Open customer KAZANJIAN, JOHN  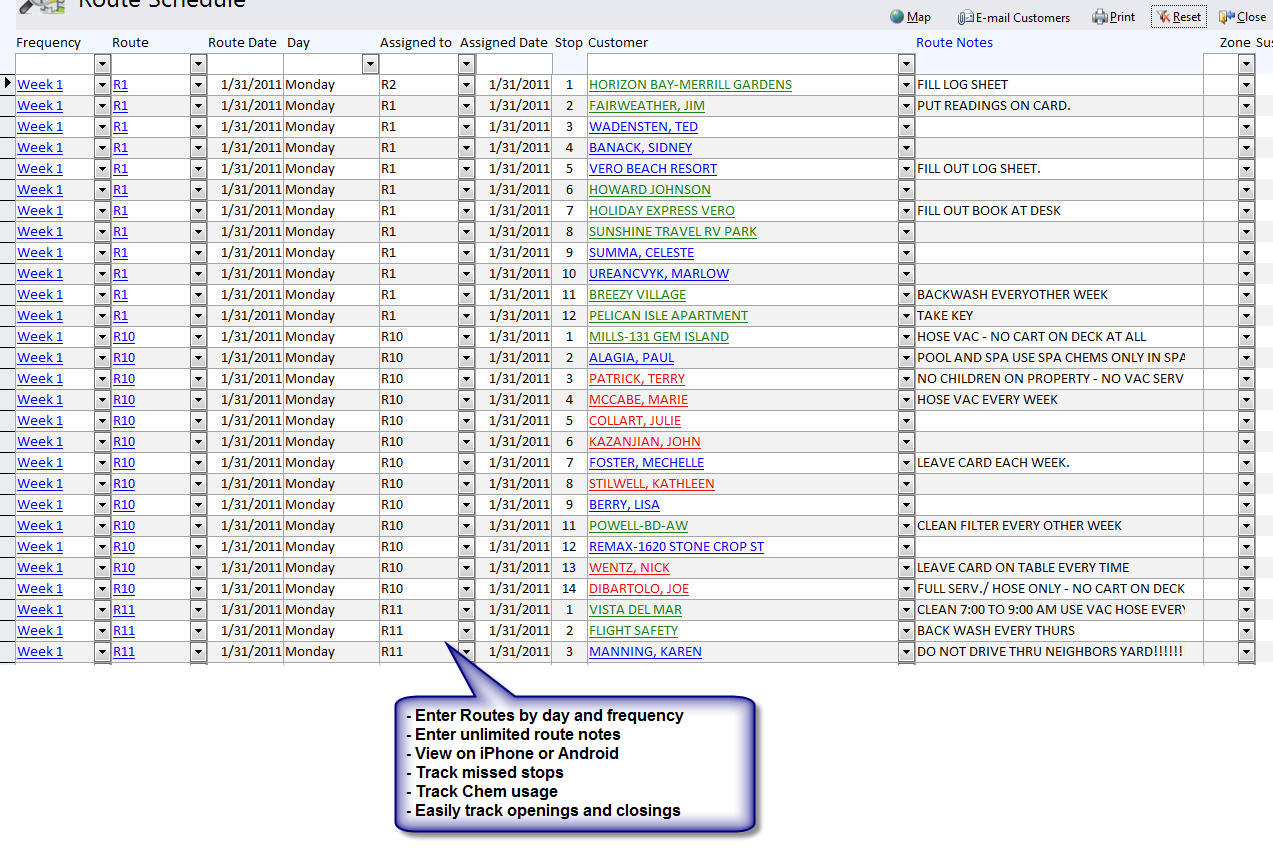click(644, 442)
